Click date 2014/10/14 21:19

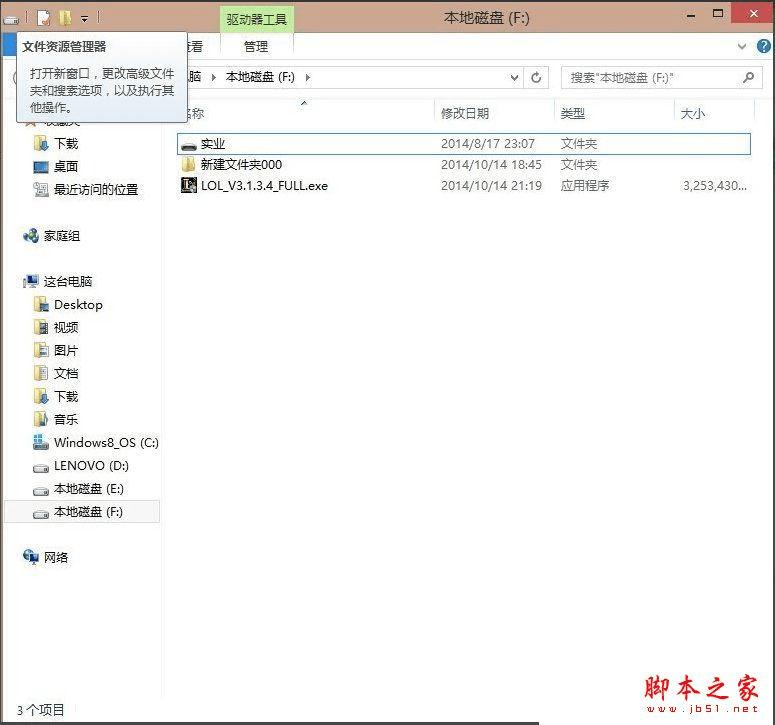(491, 186)
